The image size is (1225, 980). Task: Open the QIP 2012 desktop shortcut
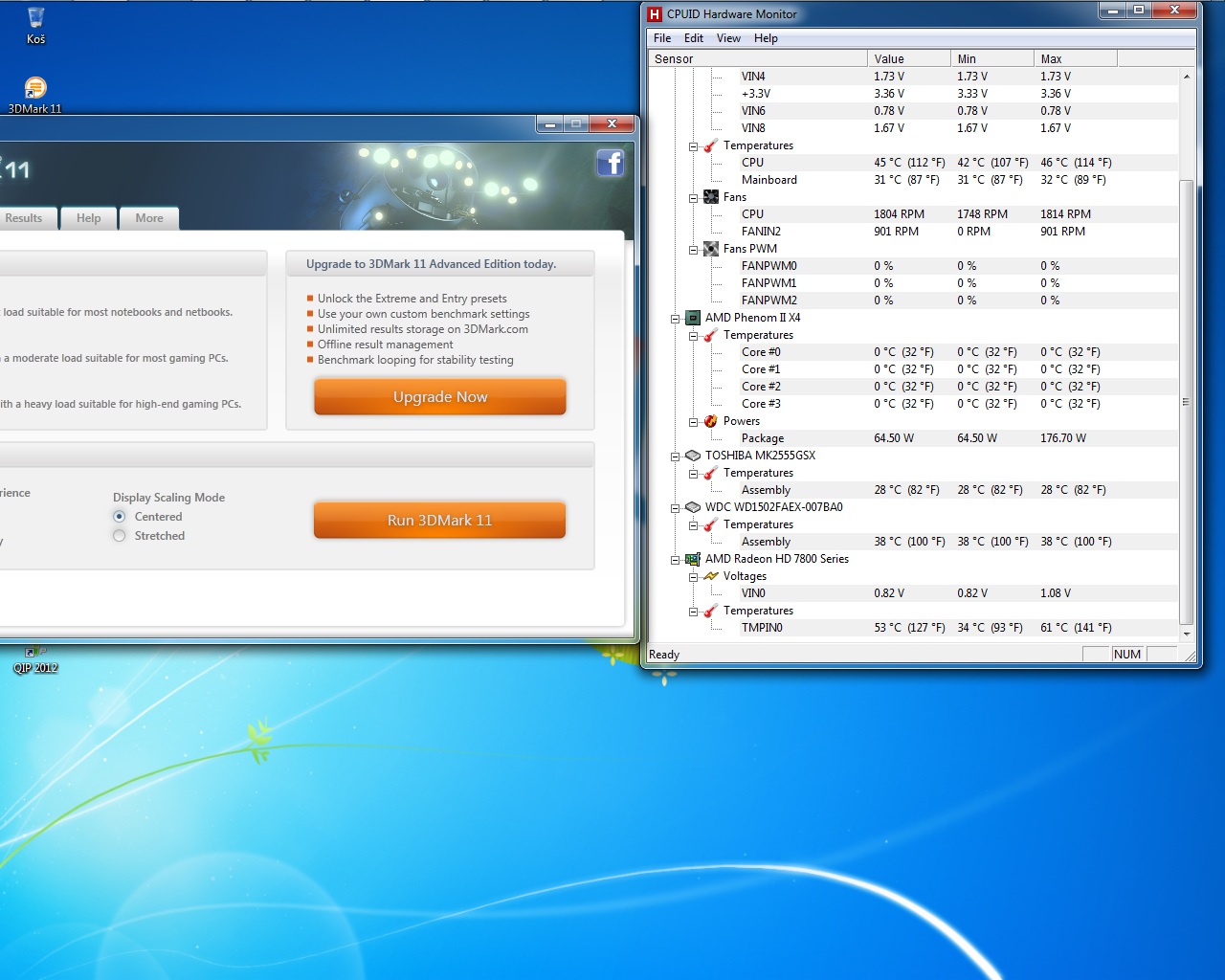coord(35,660)
